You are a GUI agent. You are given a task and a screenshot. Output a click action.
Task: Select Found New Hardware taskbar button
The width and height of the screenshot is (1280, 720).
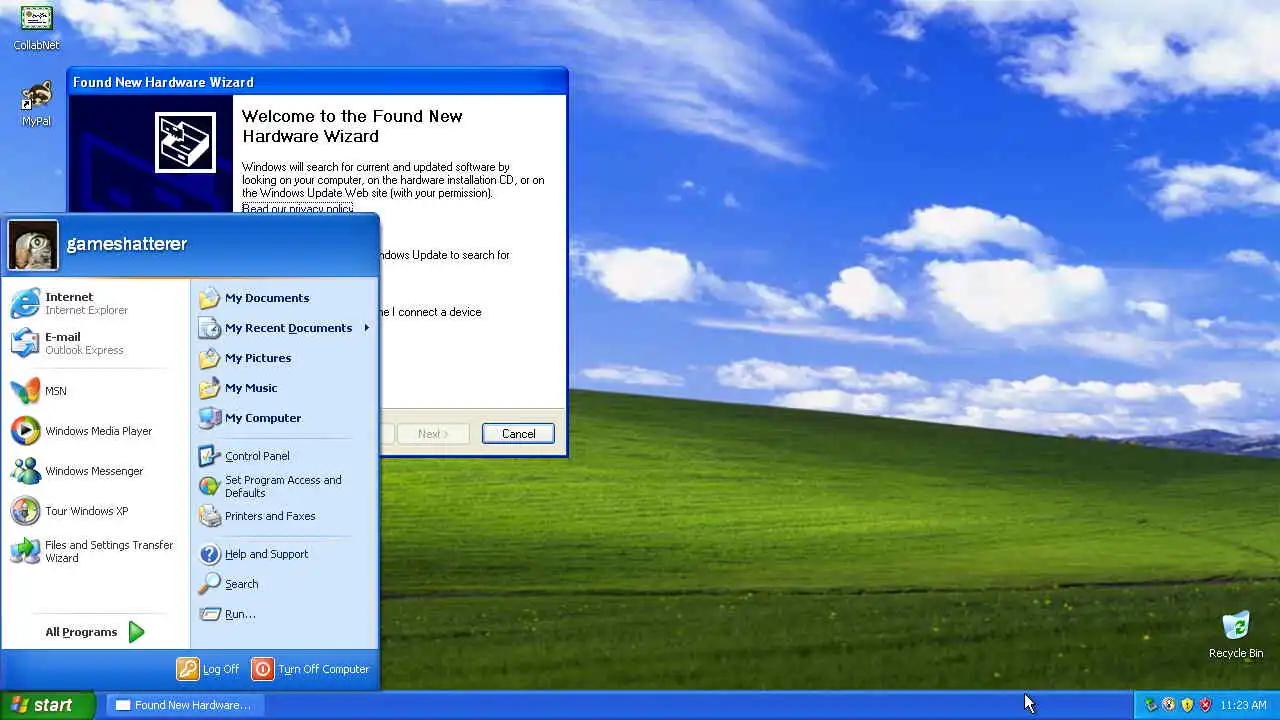(184, 705)
